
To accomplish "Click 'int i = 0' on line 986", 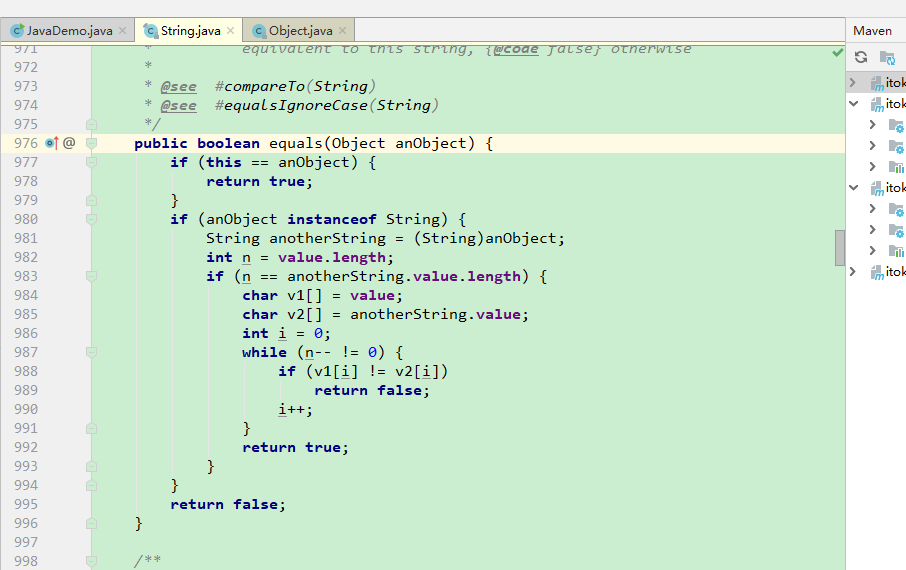I will [x=282, y=334].
